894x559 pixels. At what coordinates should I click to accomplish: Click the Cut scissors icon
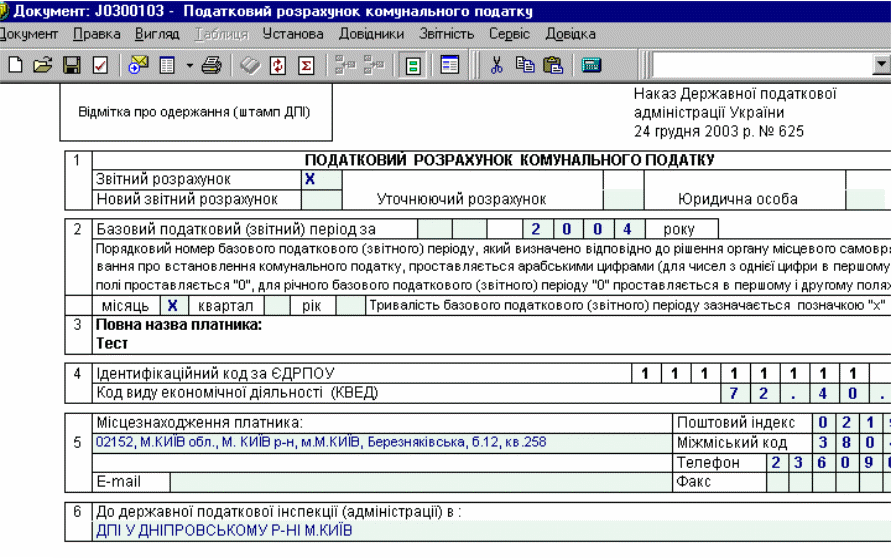pos(496,65)
